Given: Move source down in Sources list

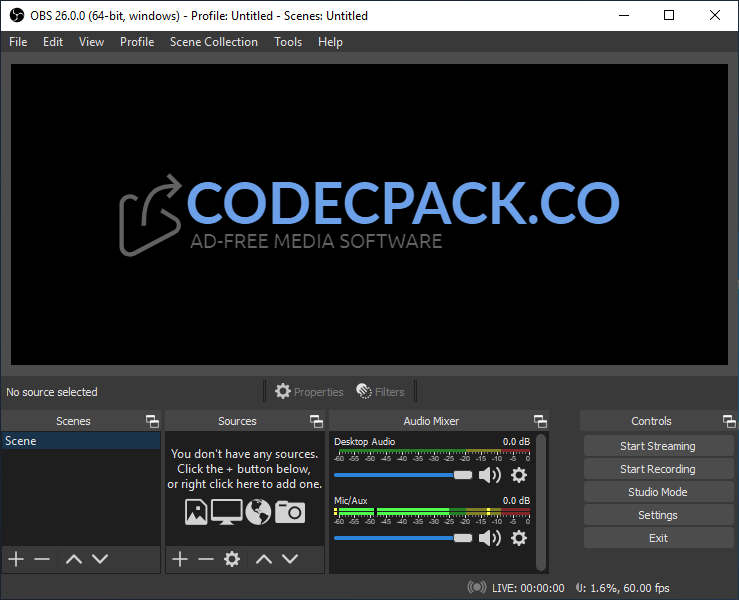Looking at the screenshot, I should (290, 559).
